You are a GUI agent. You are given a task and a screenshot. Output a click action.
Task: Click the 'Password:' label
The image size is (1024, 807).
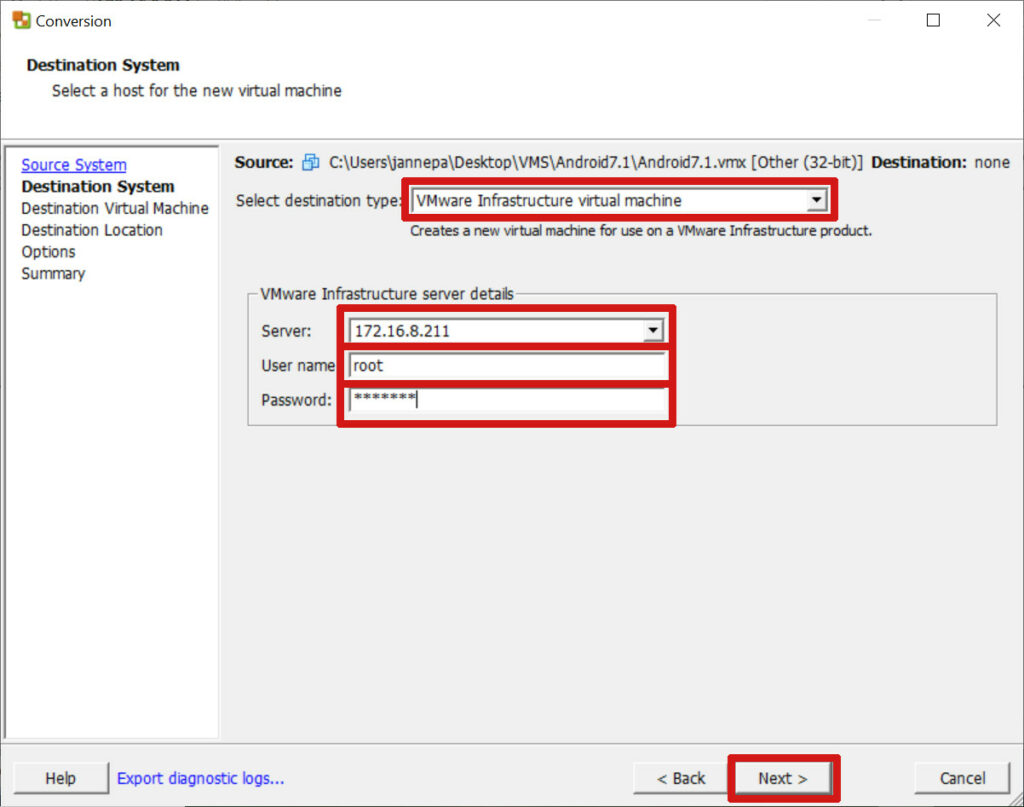(x=296, y=400)
